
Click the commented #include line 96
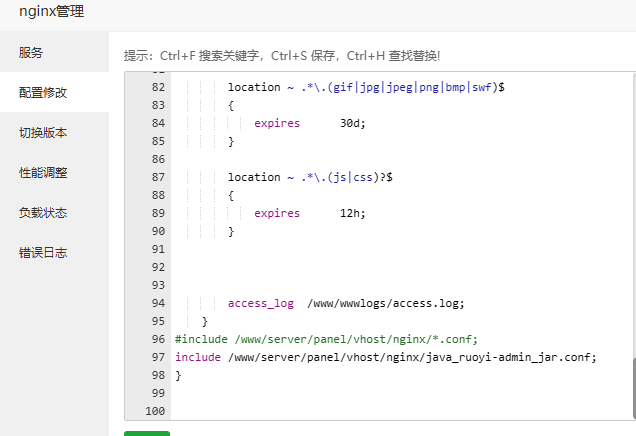click(x=327, y=339)
